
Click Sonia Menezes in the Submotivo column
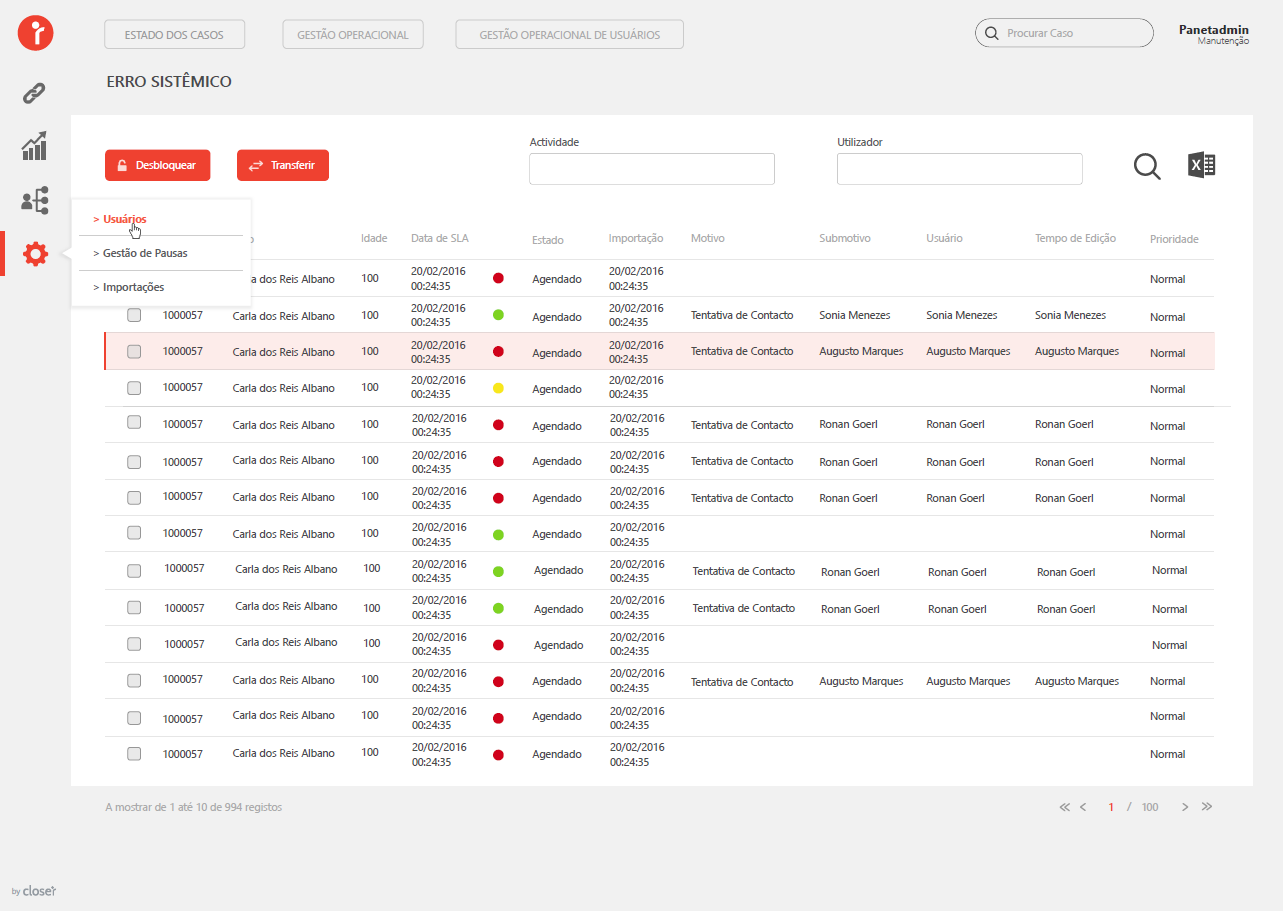(854, 315)
